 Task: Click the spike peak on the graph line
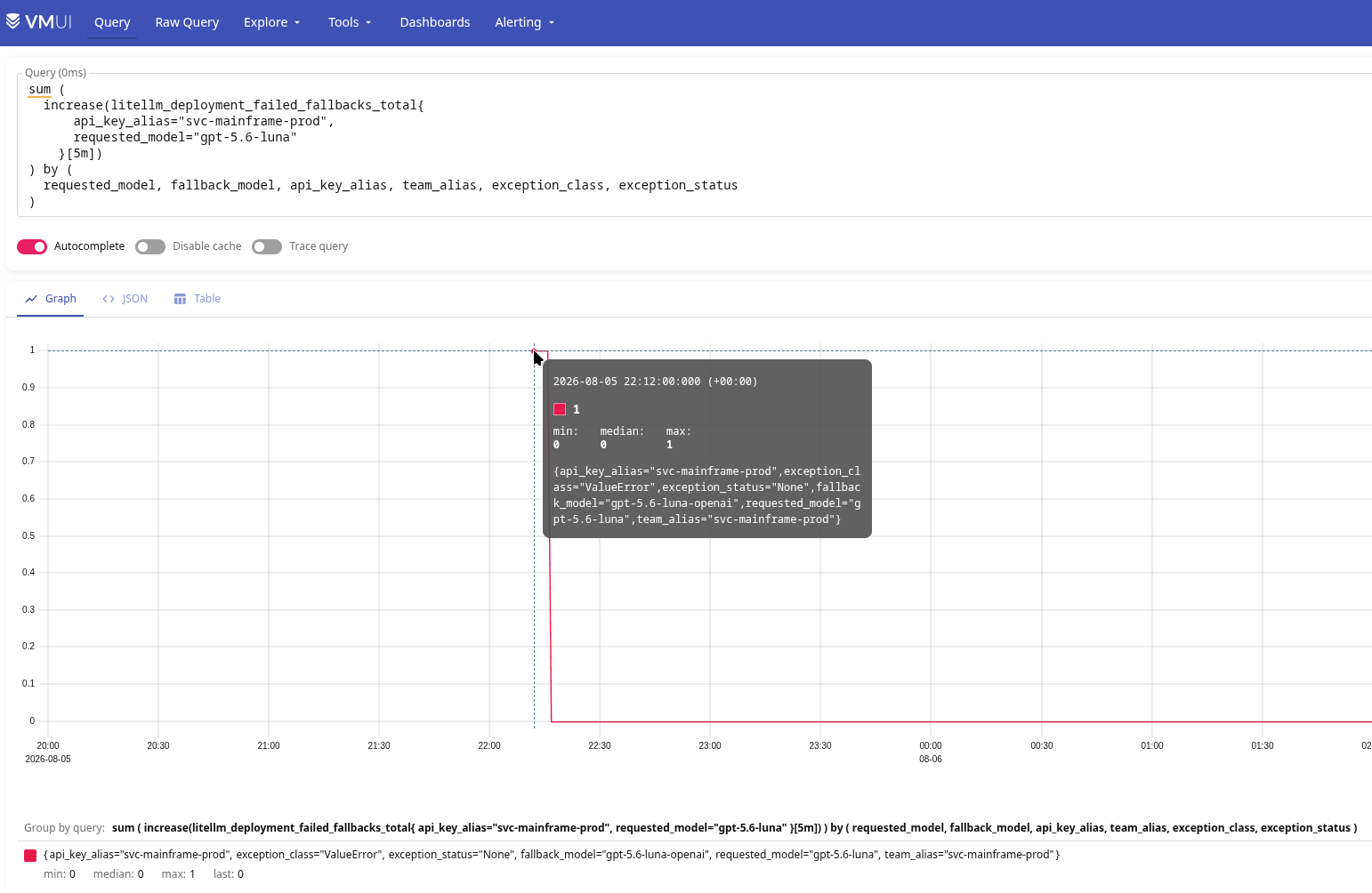539,351
